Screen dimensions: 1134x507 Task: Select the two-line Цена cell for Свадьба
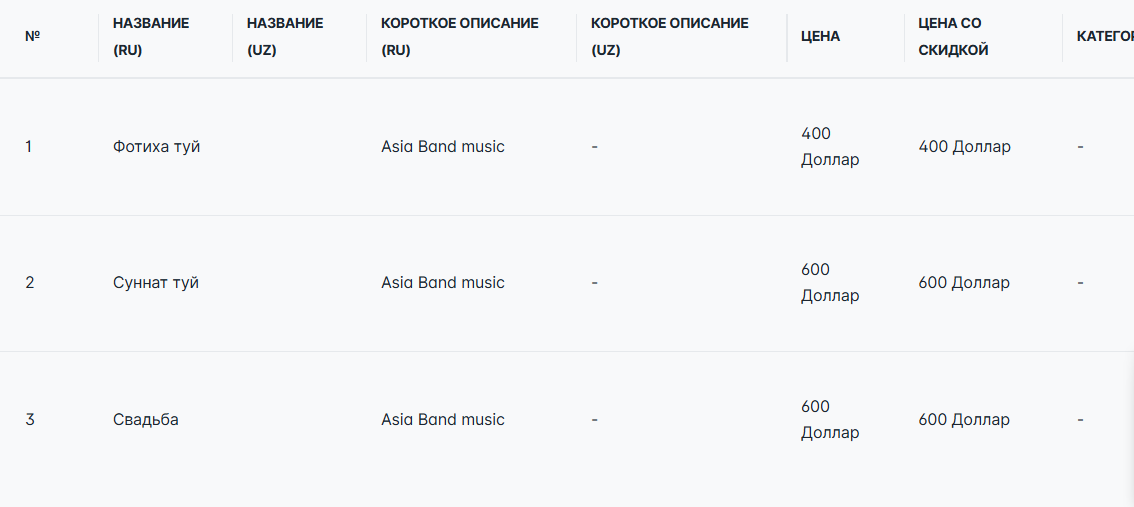[x=829, y=420]
